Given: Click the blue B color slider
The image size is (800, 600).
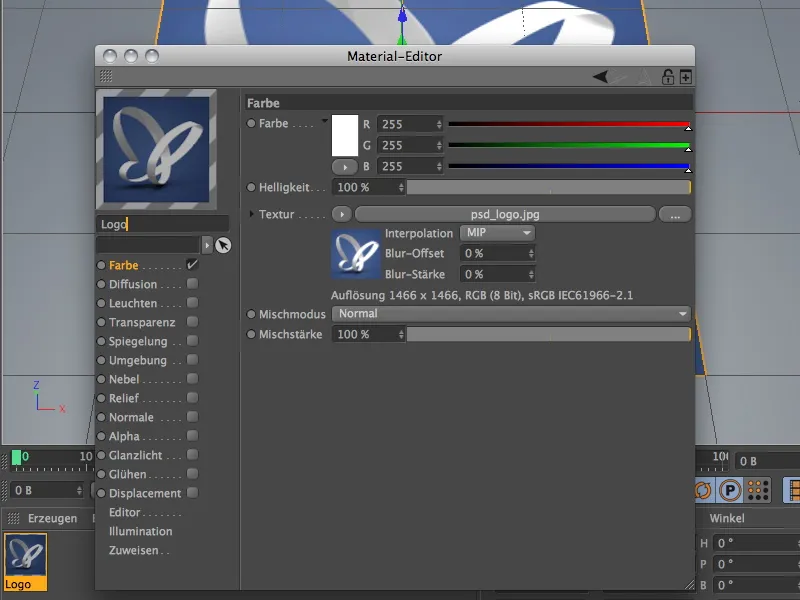Looking at the screenshot, I should [x=569, y=166].
